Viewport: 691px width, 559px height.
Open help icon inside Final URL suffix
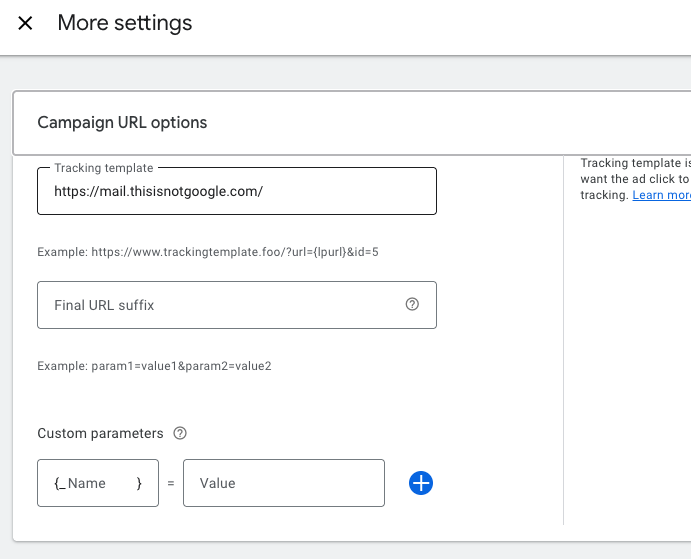coord(412,305)
